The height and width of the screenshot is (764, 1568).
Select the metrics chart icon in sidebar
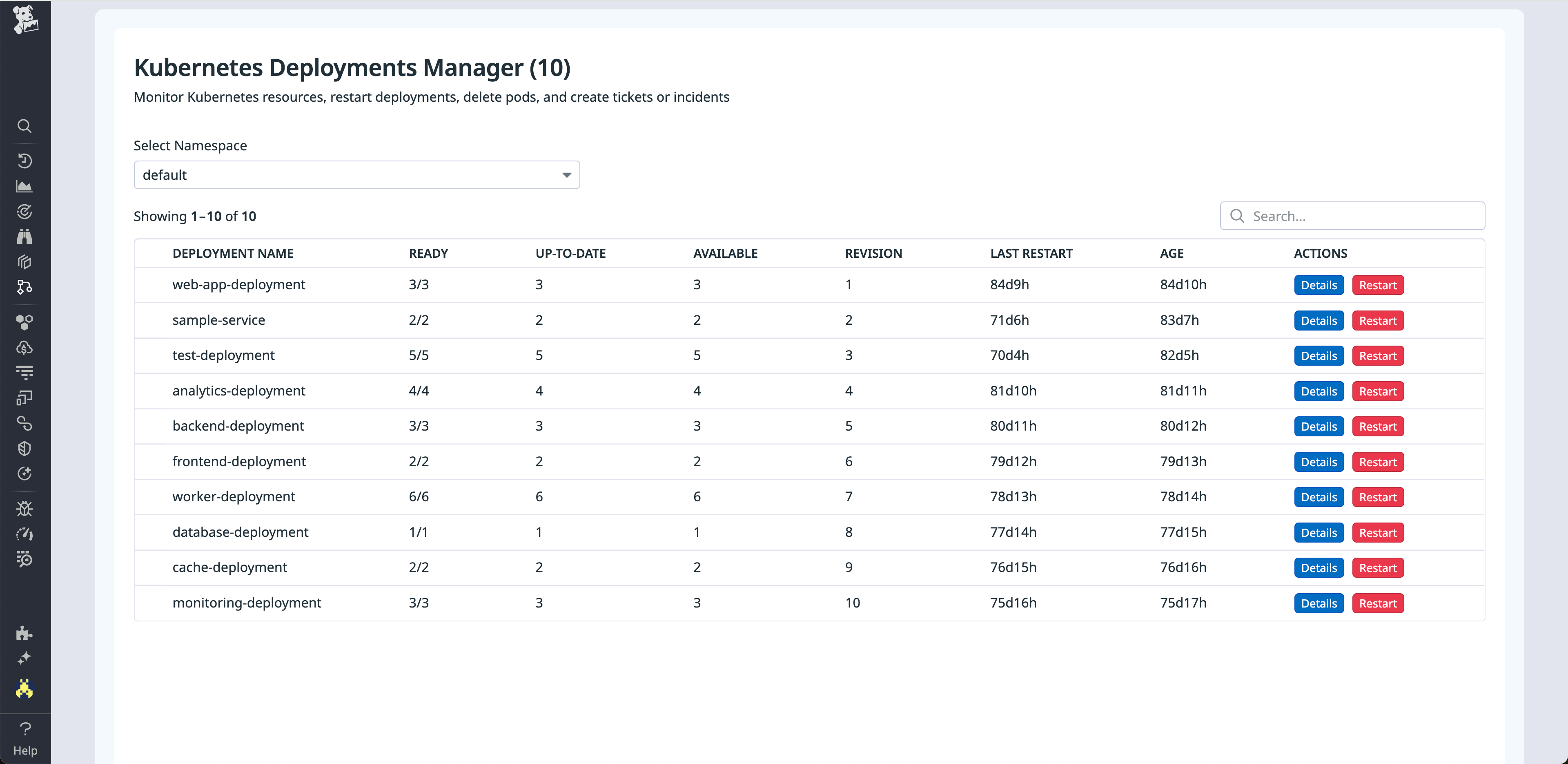(25, 186)
